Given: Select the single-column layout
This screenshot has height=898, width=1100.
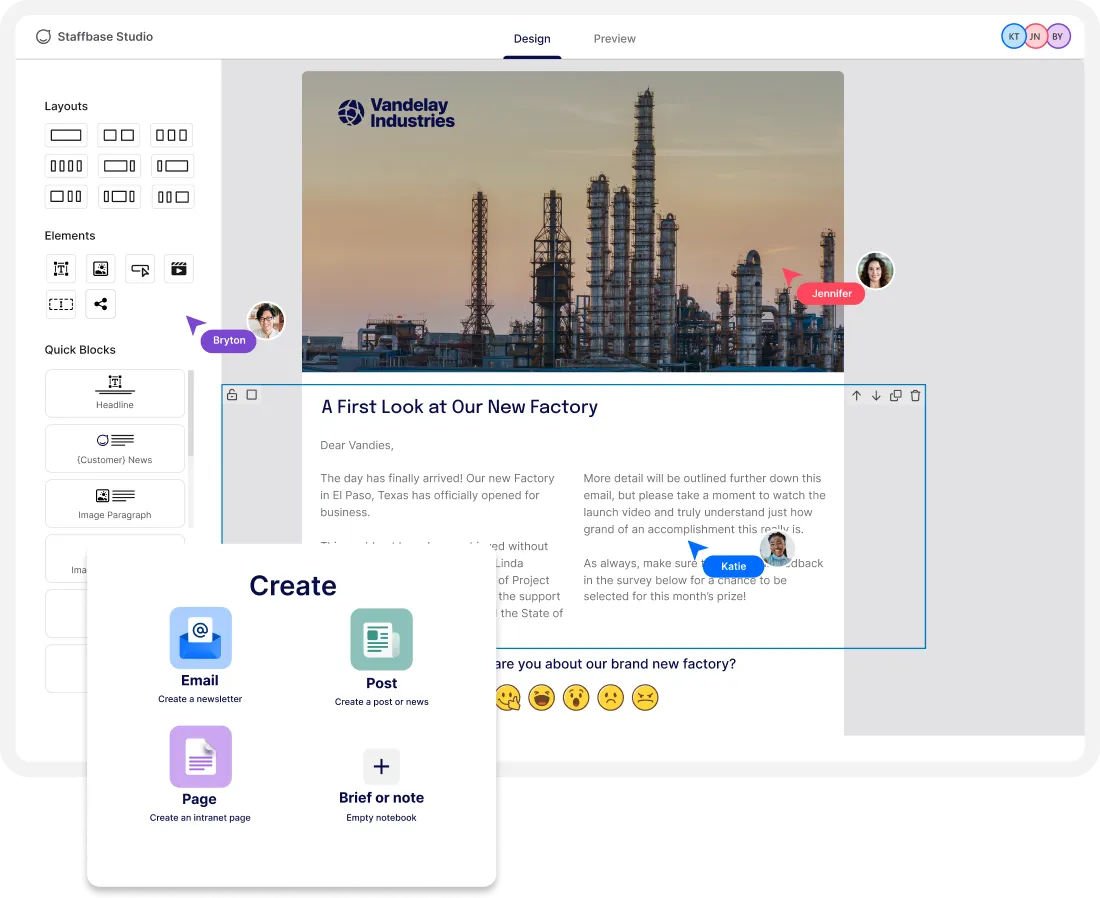Looking at the screenshot, I should (66, 134).
